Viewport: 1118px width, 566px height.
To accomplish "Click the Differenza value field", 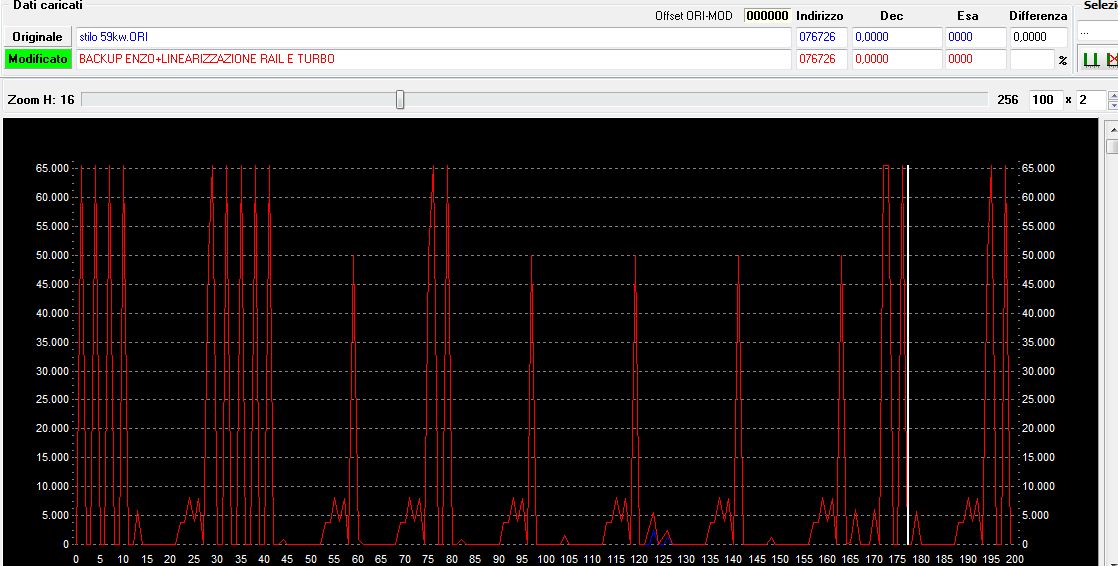I will [1037, 37].
